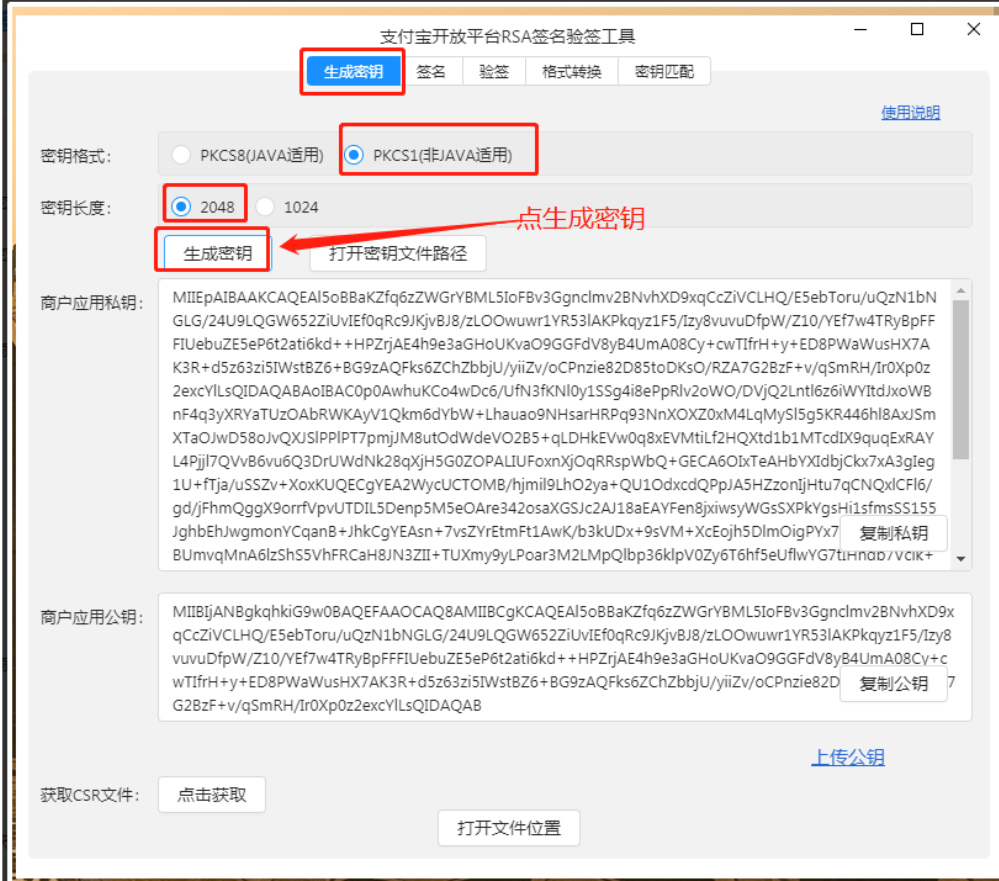Viewport: 999px width, 881px height.
Task: Copy public key with 复制公钥
Action: click(893, 684)
